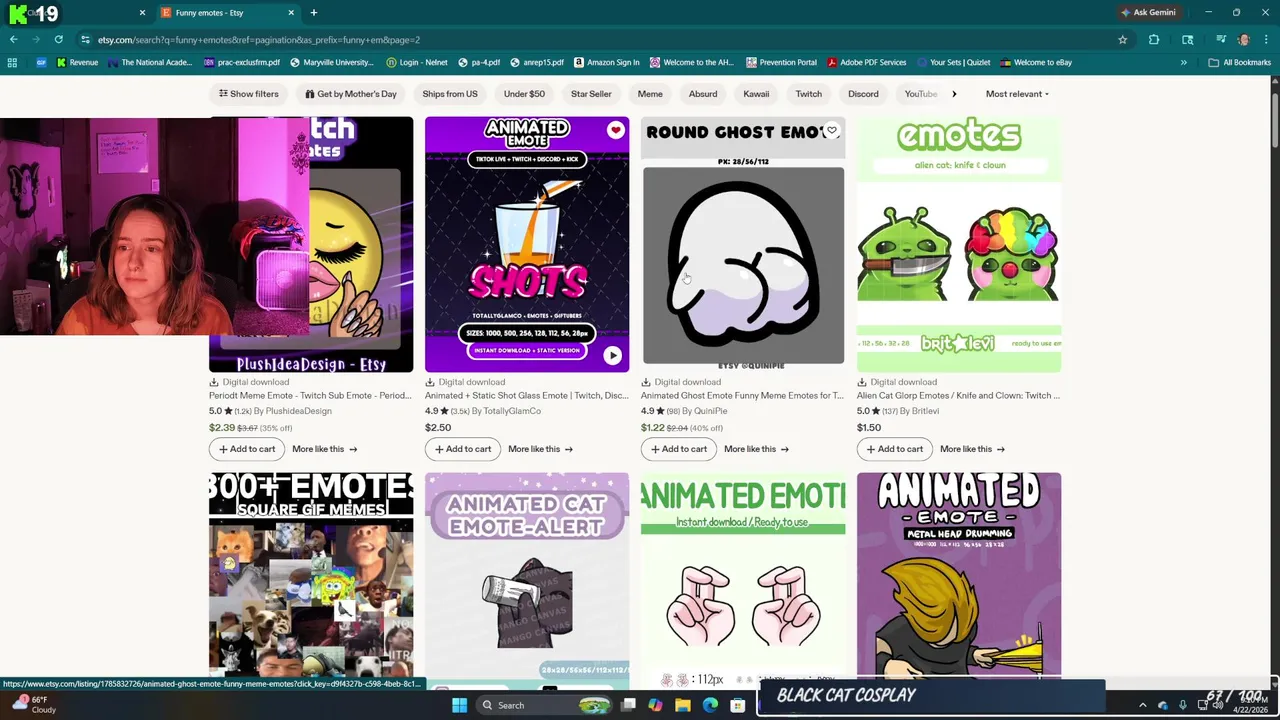More like this for Shot Glass Emote
The height and width of the screenshot is (720, 1280).
coord(540,449)
